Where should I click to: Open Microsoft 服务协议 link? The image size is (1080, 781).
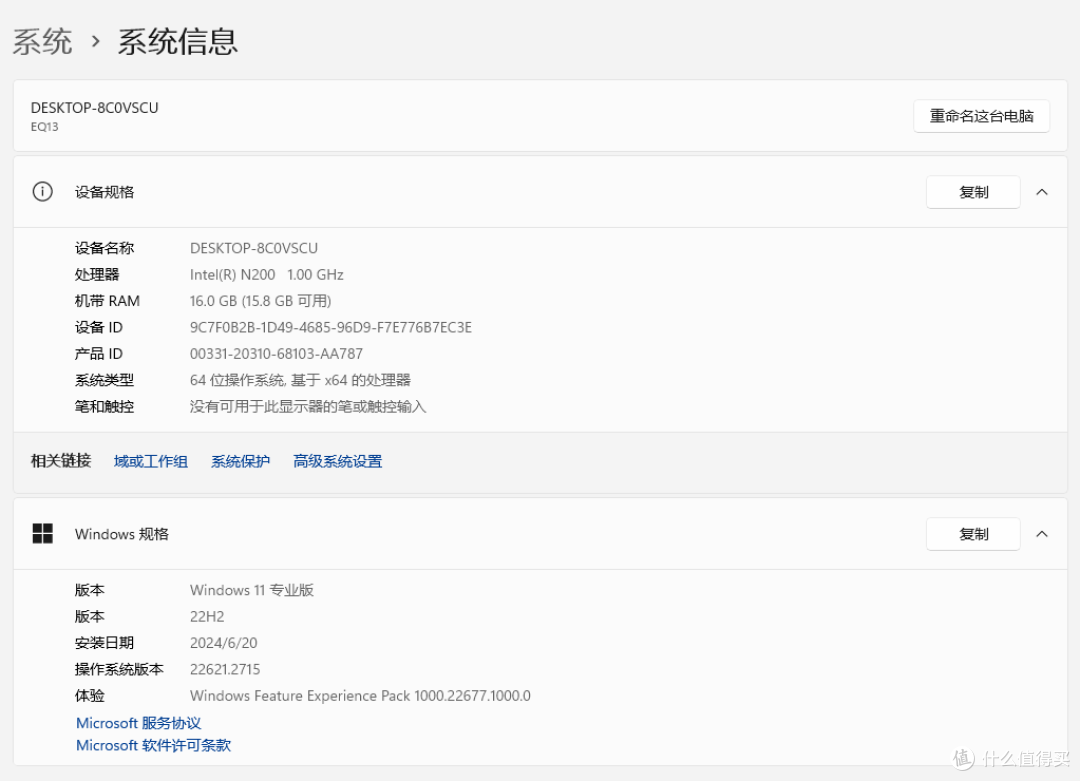138,723
